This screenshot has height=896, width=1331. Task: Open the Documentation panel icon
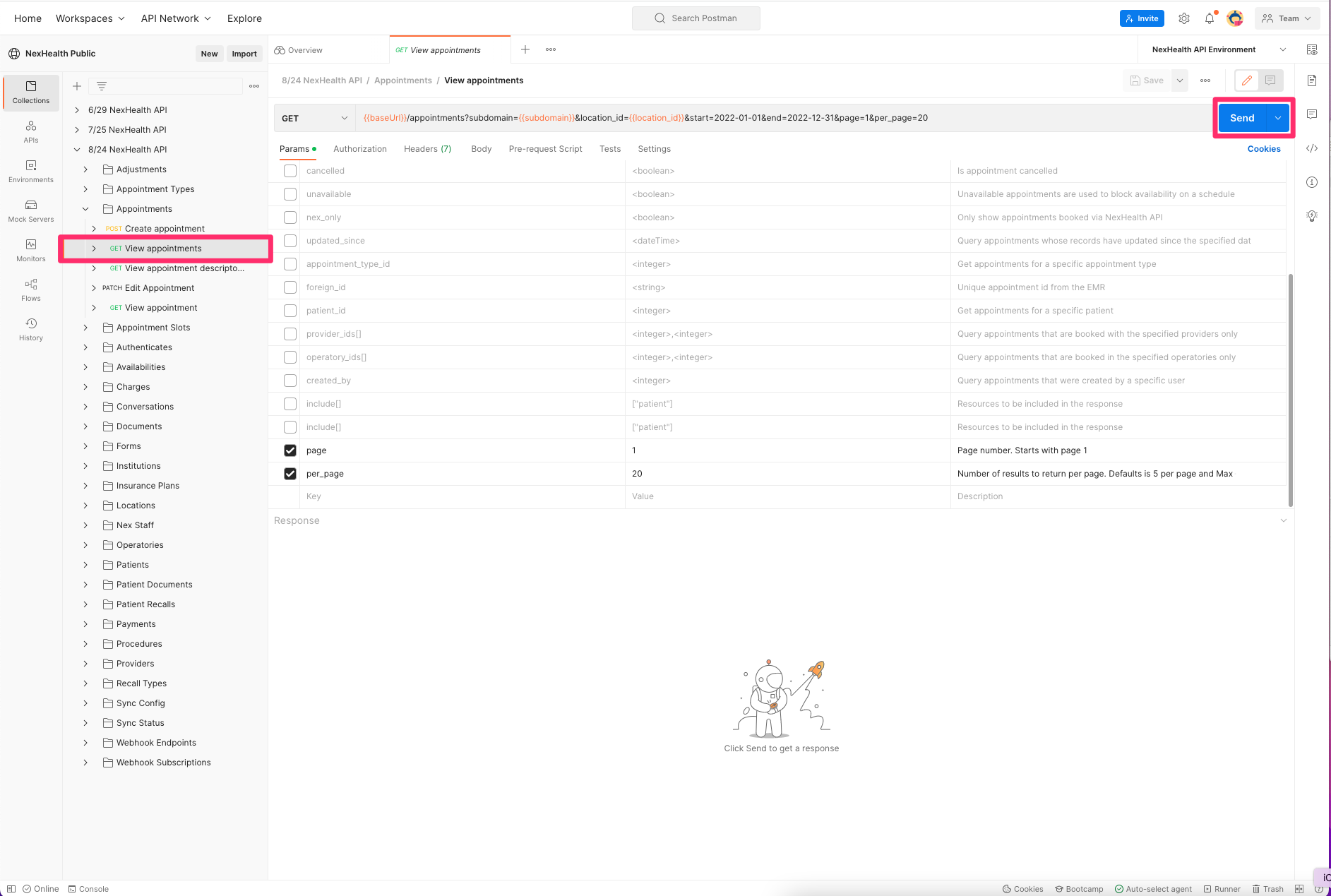coord(1312,80)
